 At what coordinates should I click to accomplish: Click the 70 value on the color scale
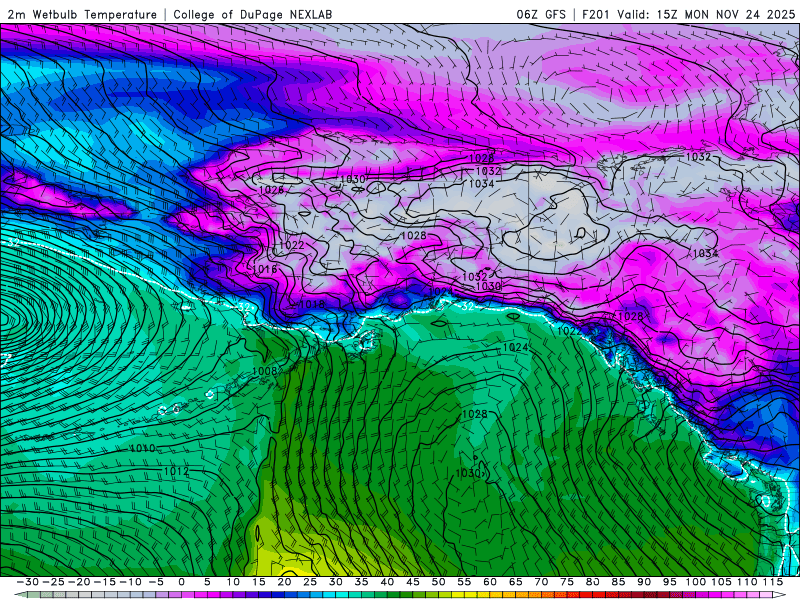coord(541,582)
